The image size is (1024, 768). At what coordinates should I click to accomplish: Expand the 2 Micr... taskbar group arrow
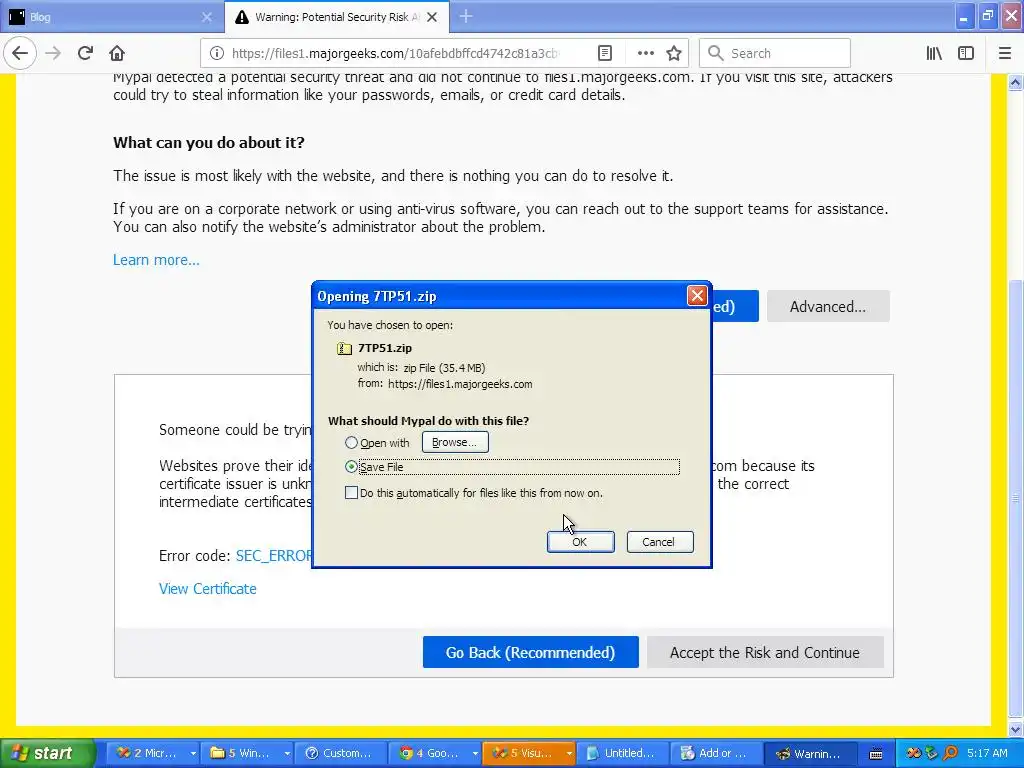[x=193, y=754]
